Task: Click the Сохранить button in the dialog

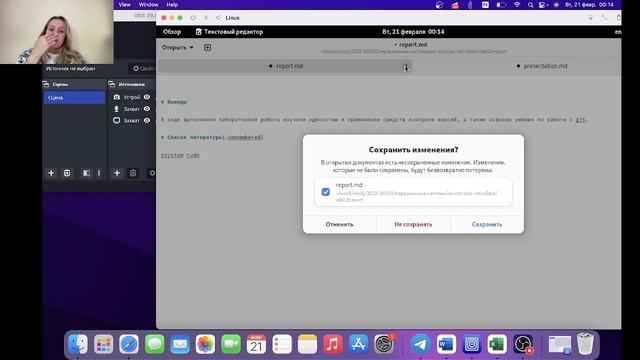Action: [x=487, y=224]
